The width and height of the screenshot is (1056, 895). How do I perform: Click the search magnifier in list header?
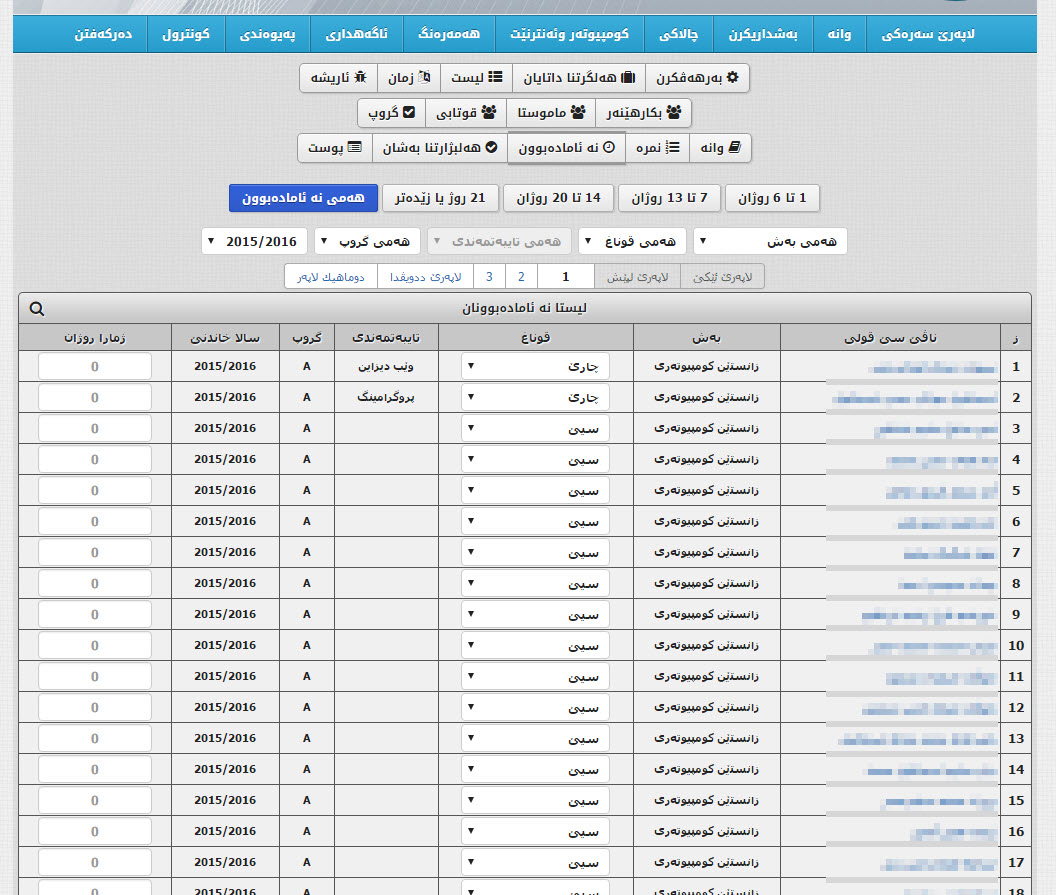point(37,309)
